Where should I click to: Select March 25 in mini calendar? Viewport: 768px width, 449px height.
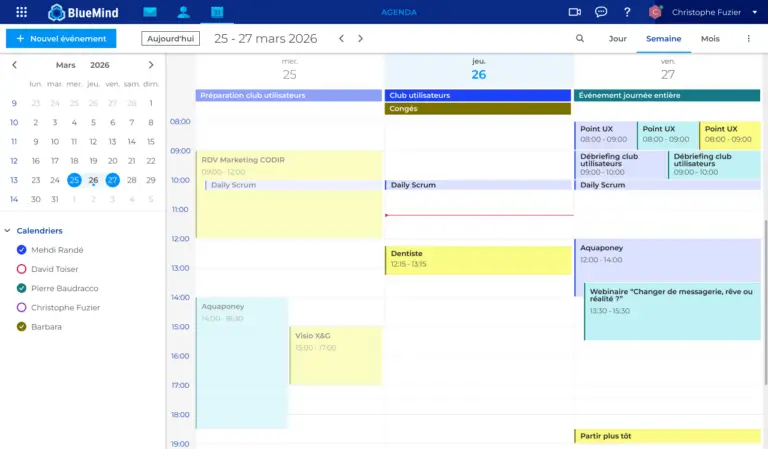pos(74,180)
